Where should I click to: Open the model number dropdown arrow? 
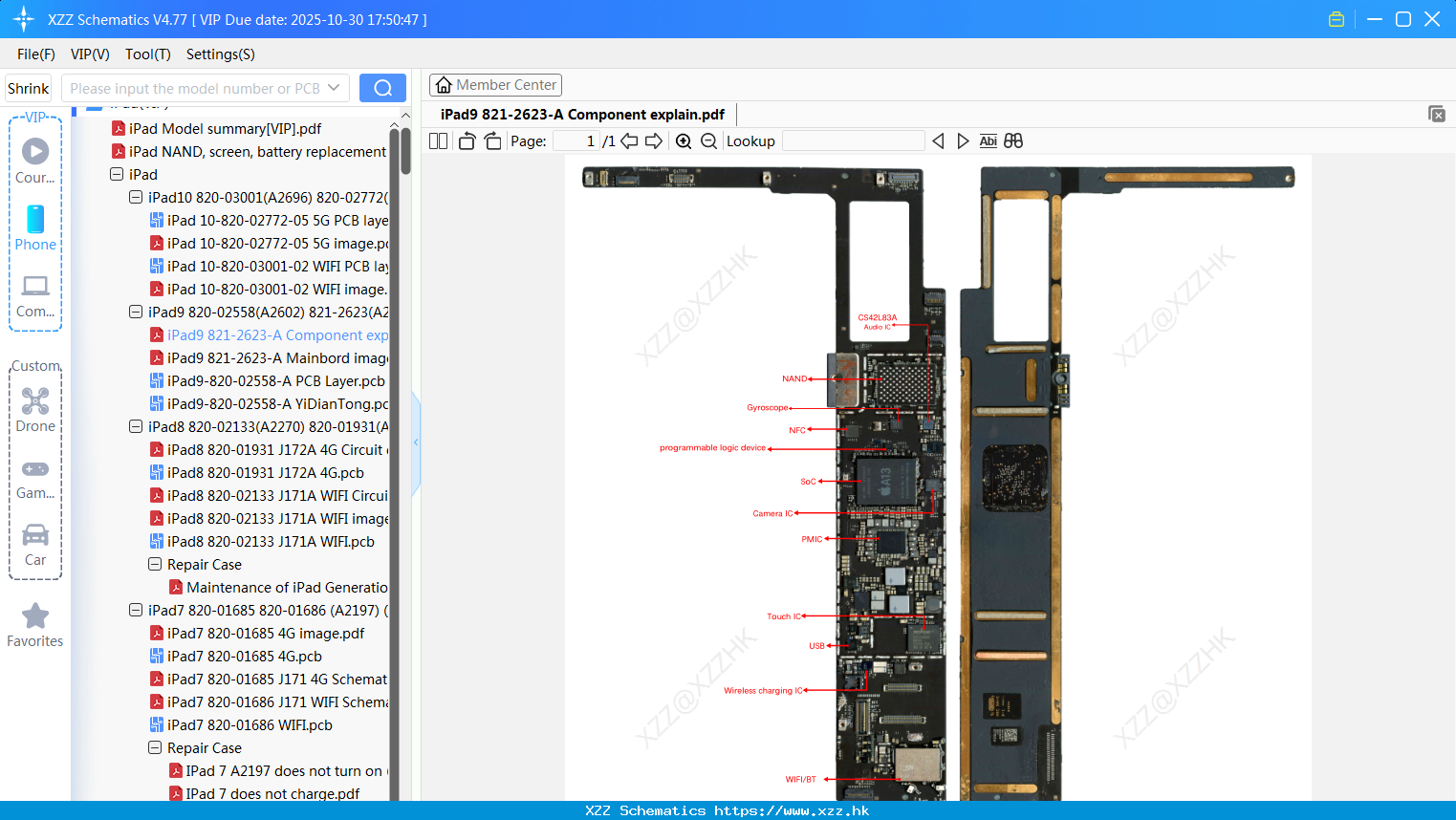[334, 88]
